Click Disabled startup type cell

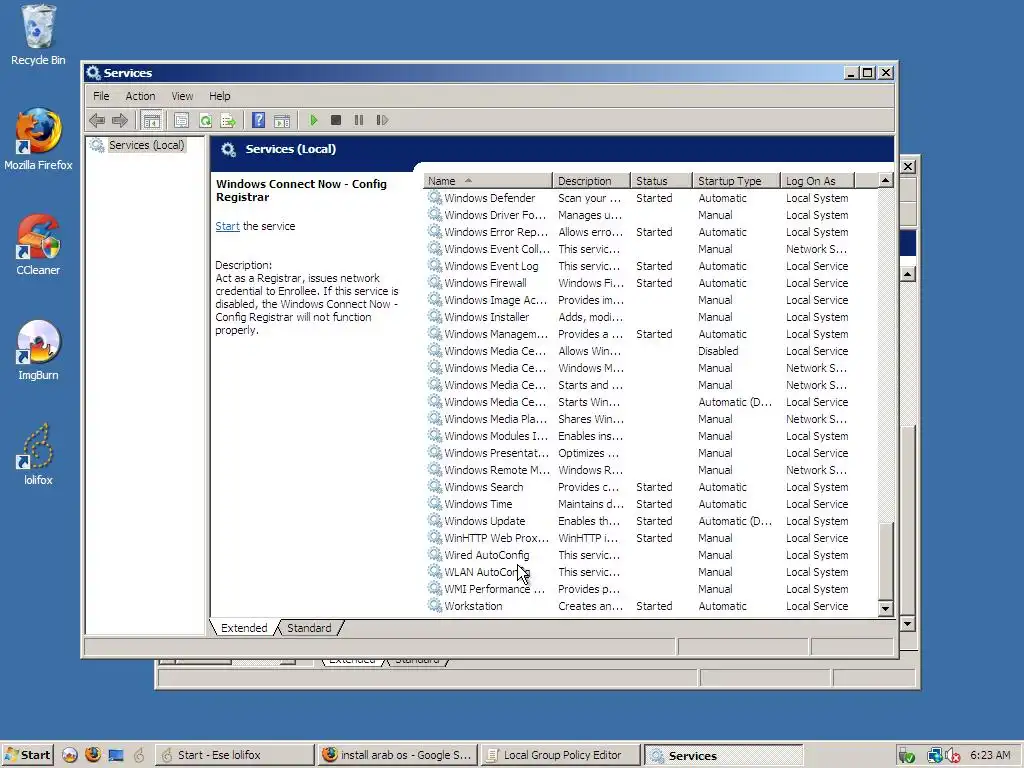point(718,351)
